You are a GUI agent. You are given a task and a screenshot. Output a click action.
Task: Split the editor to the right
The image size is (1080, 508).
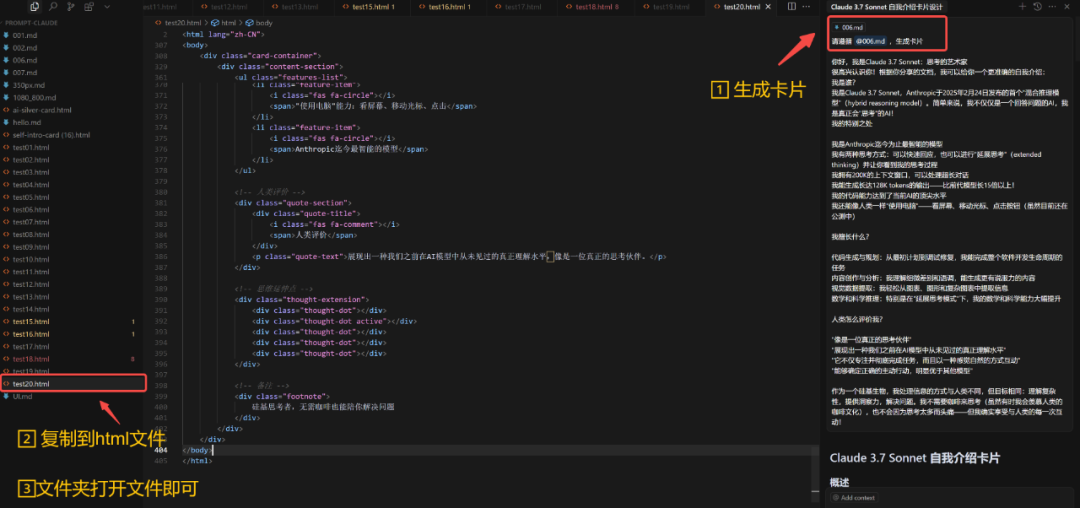point(792,7)
